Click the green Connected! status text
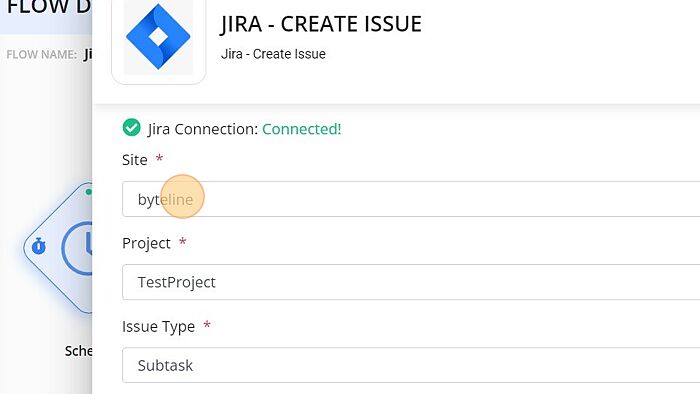Image resolution: width=700 pixels, height=394 pixels. coord(302,129)
